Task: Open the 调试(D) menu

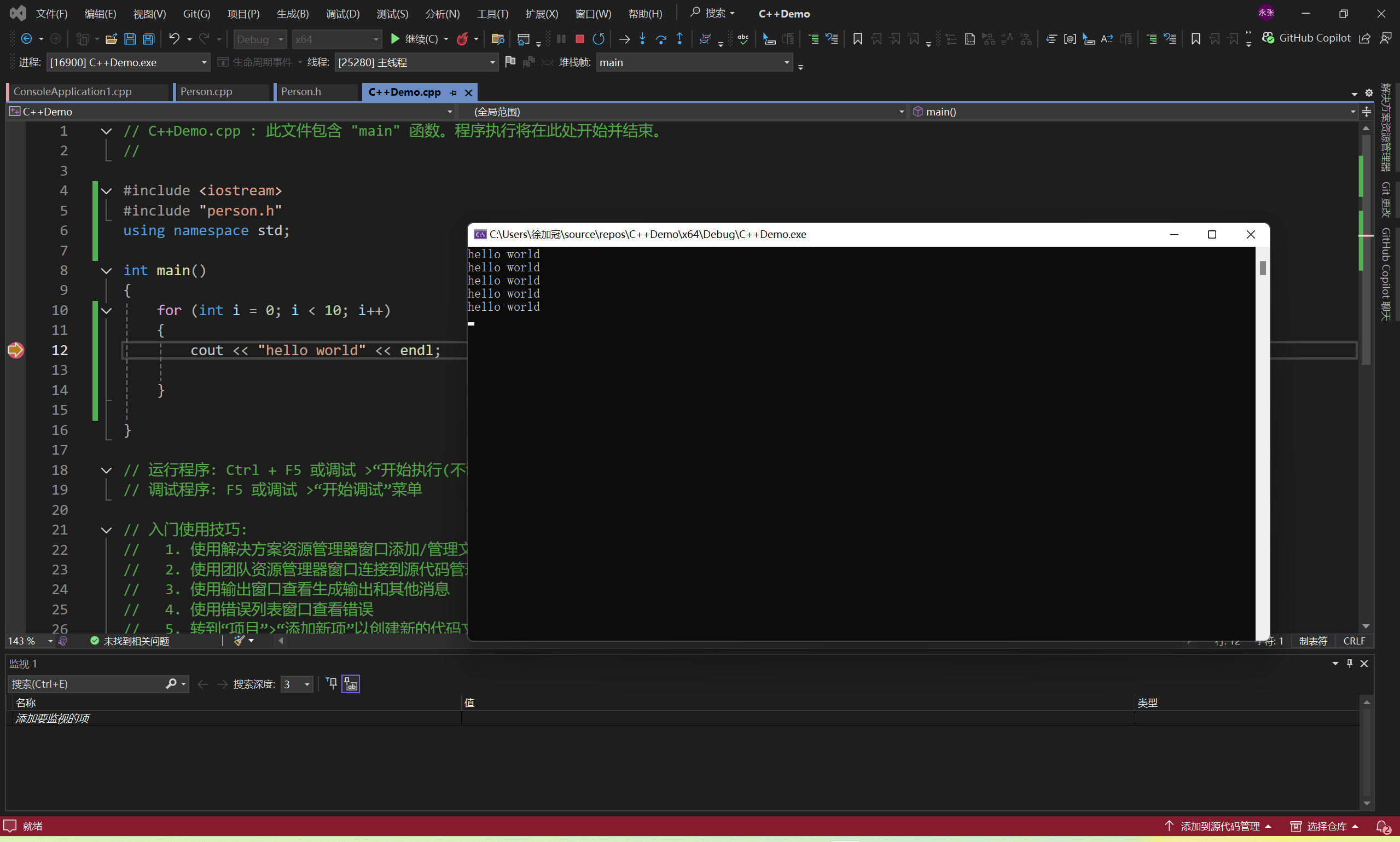Action: (x=342, y=14)
